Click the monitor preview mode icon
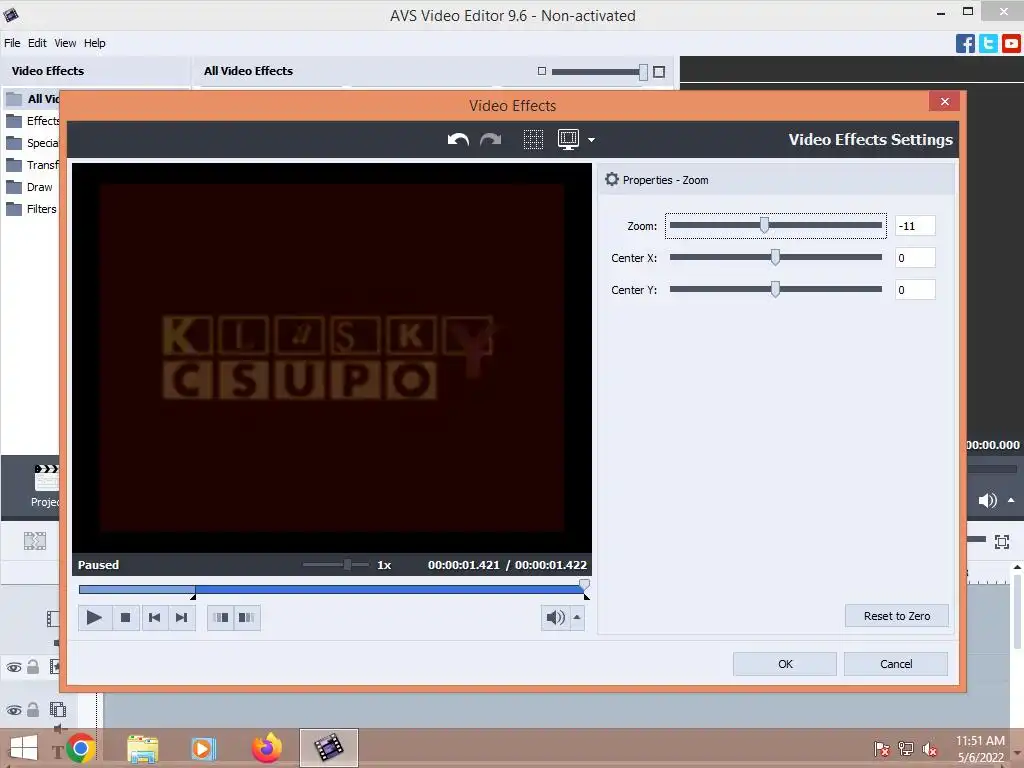Viewport: 1024px width, 768px height. [568, 139]
